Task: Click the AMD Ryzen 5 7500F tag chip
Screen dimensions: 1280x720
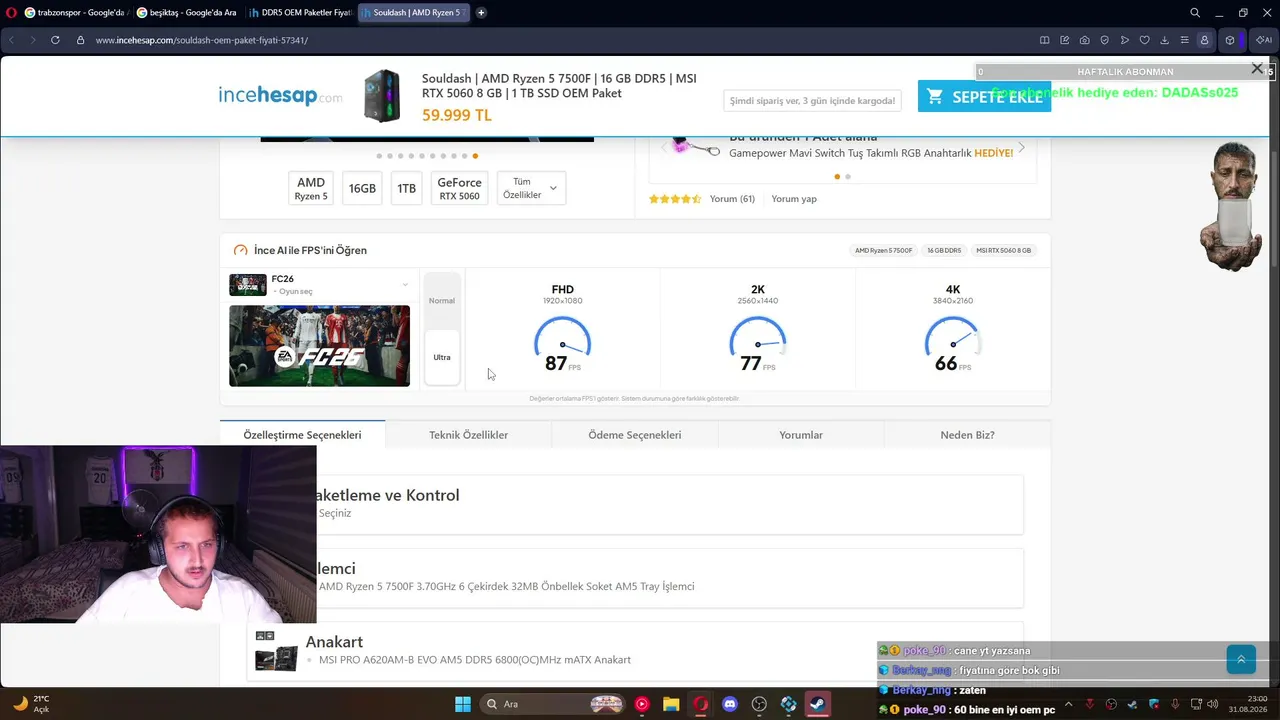Action: [x=884, y=250]
